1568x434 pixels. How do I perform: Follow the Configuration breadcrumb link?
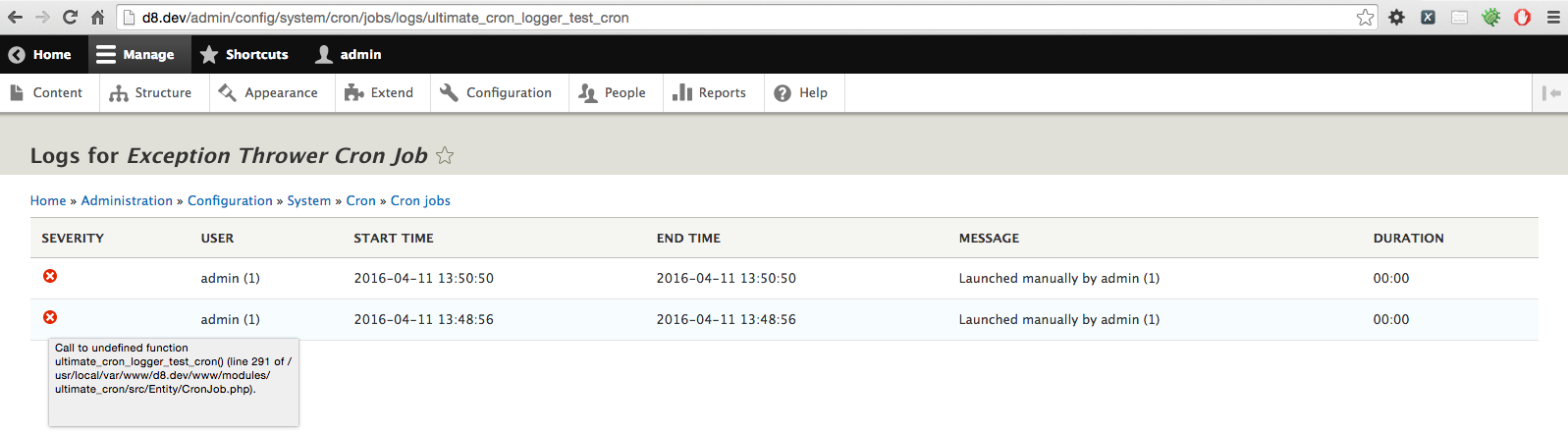(x=230, y=200)
